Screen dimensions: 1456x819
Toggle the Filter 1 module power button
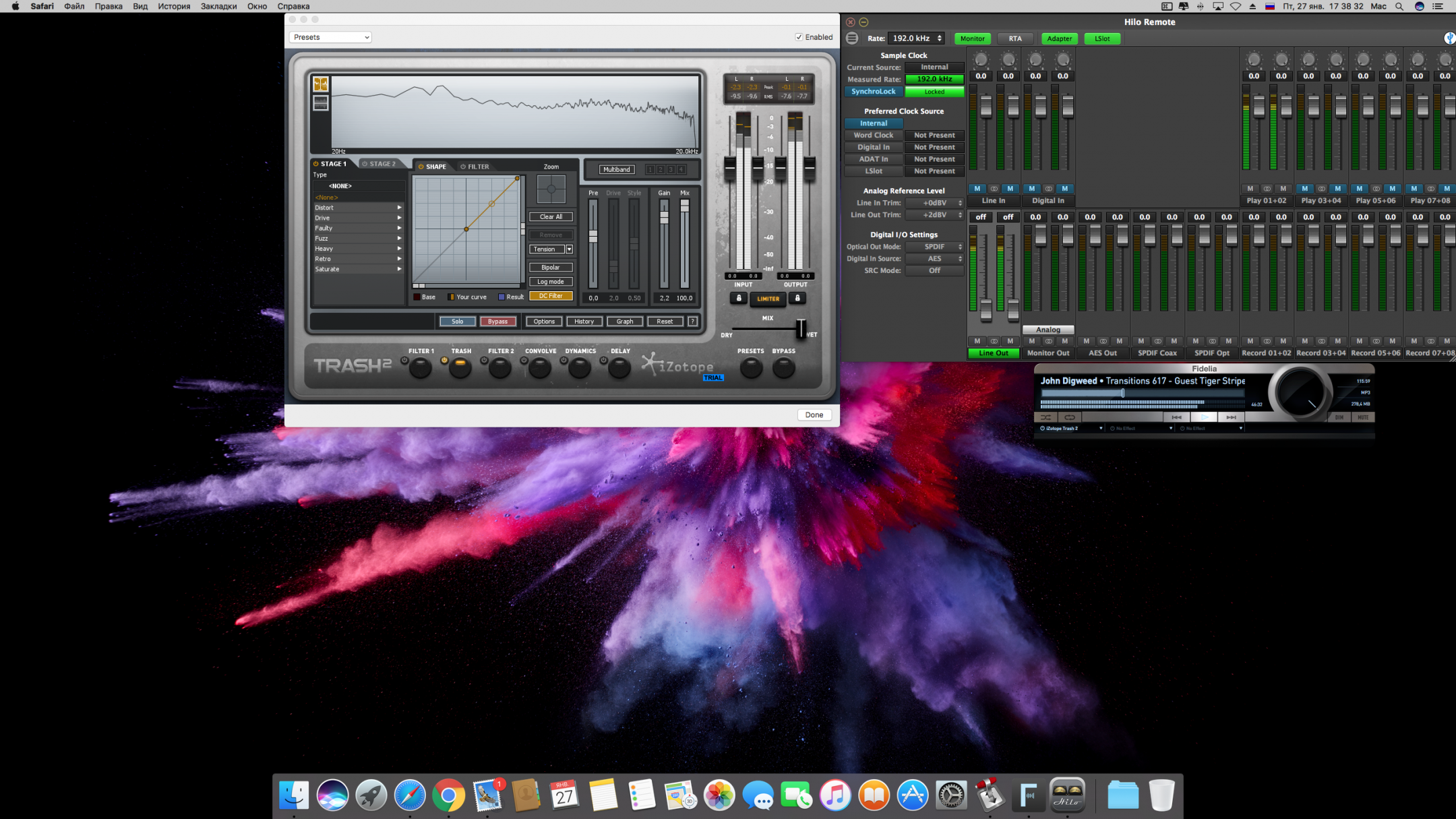[404, 361]
